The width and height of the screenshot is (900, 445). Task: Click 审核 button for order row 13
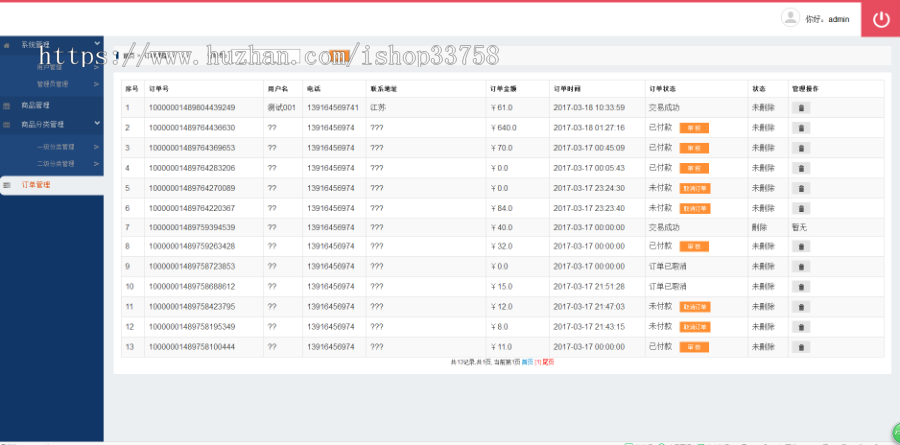tap(694, 347)
